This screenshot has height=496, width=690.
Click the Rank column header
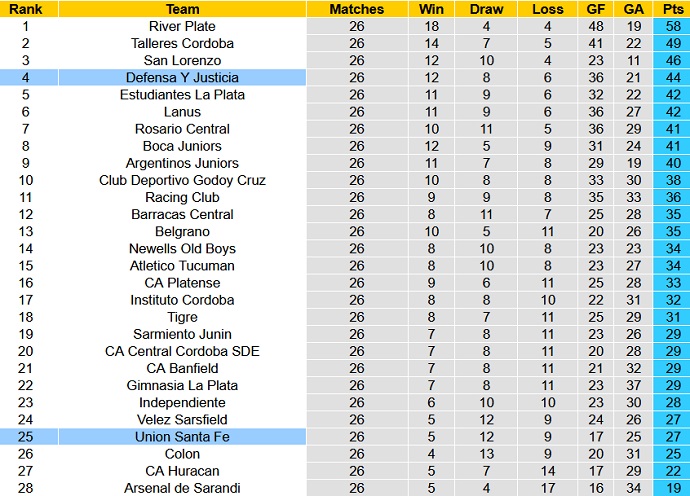click(24, 9)
